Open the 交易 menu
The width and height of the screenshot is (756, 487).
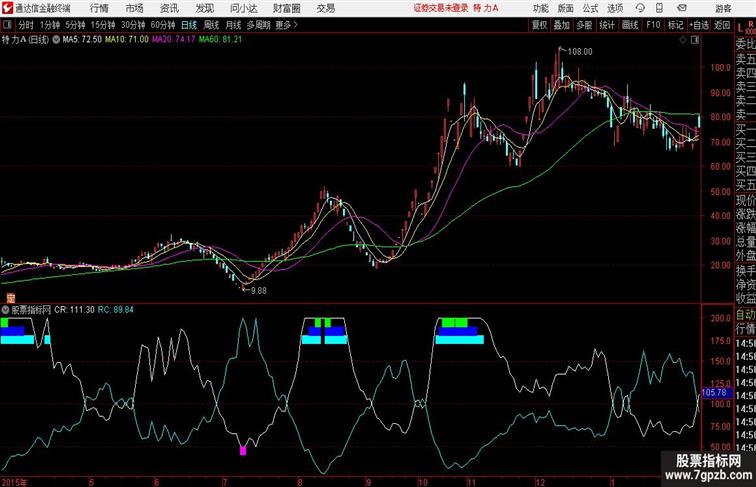point(325,8)
